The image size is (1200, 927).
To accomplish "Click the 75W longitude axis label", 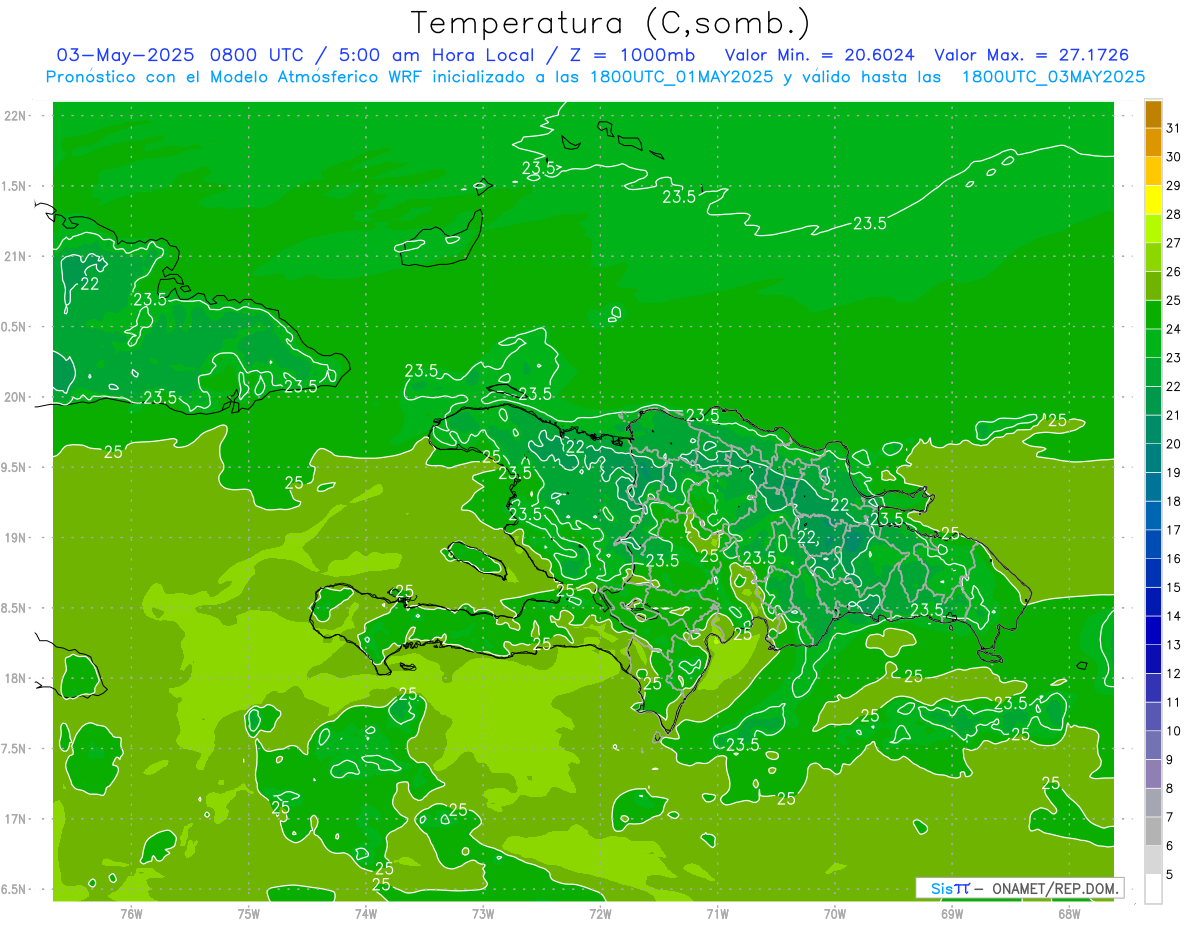I will 249,913.
